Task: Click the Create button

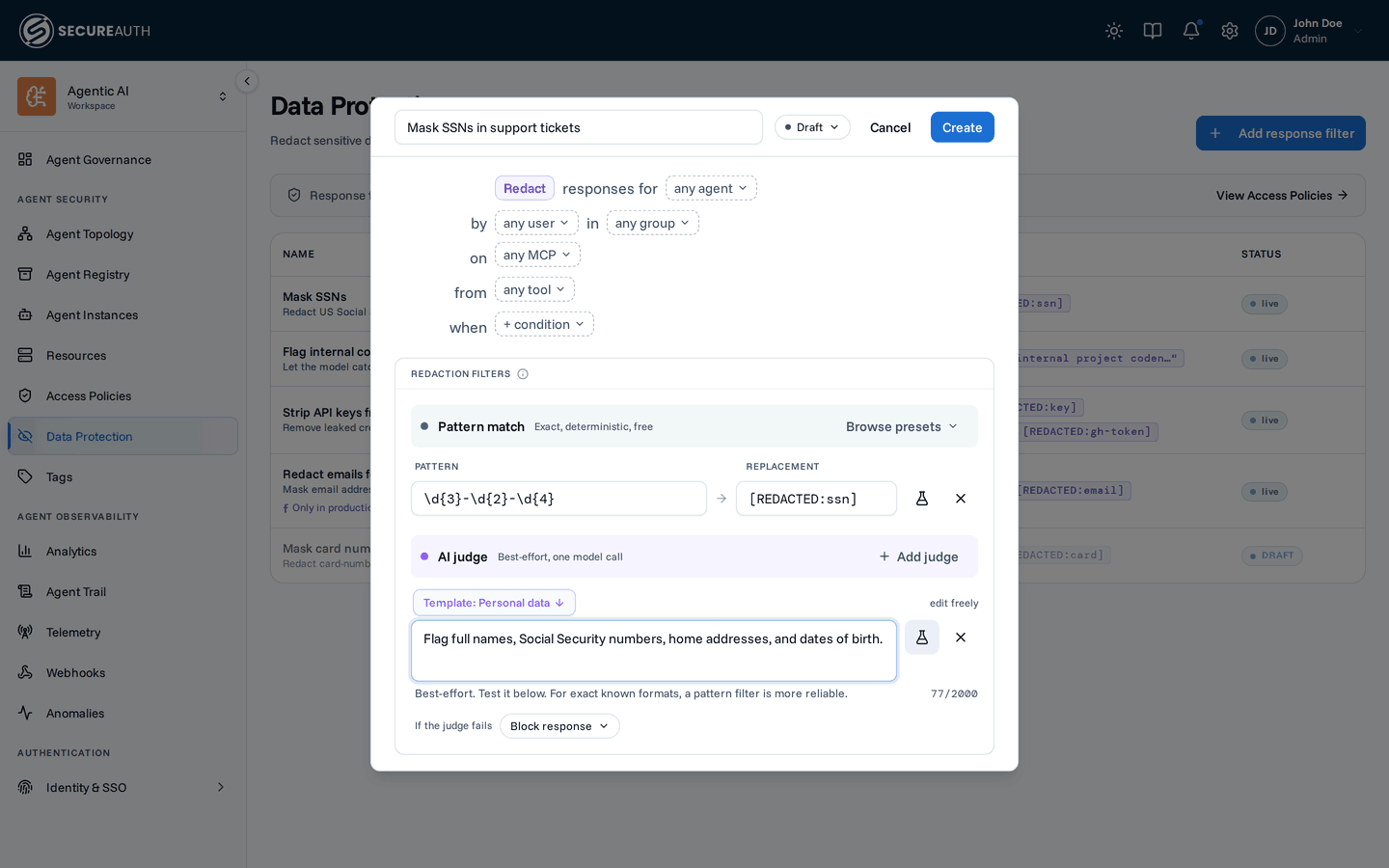Action: click(x=963, y=127)
